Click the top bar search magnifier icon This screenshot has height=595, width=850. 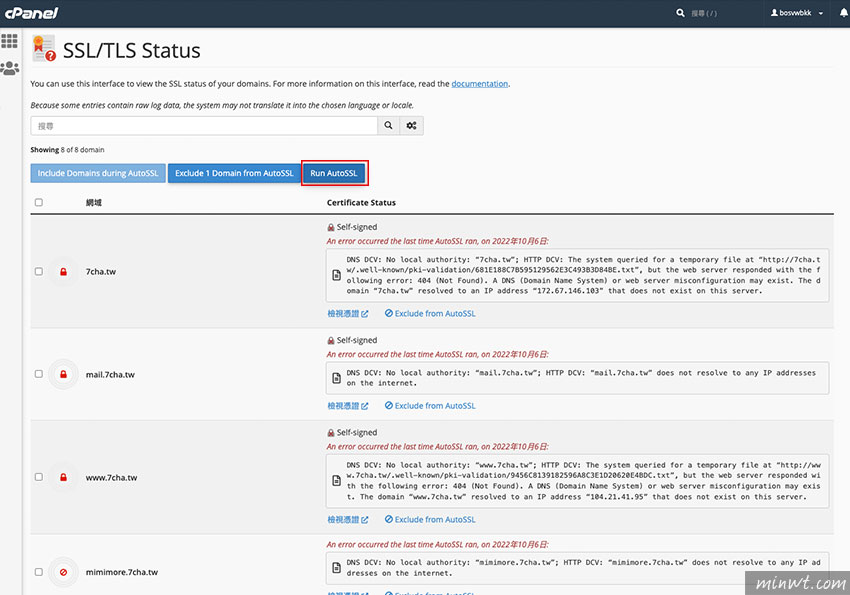pos(680,12)
